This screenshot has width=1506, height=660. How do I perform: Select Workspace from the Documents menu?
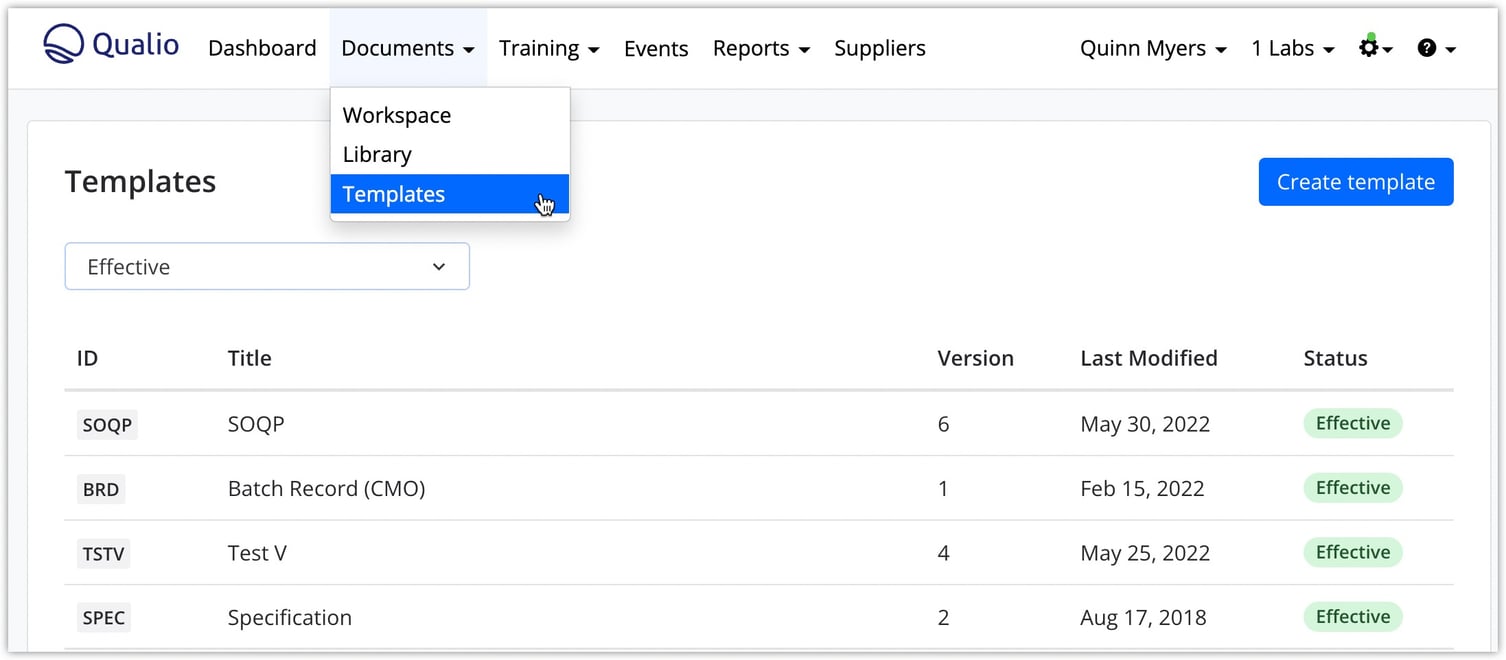(397, 114)
